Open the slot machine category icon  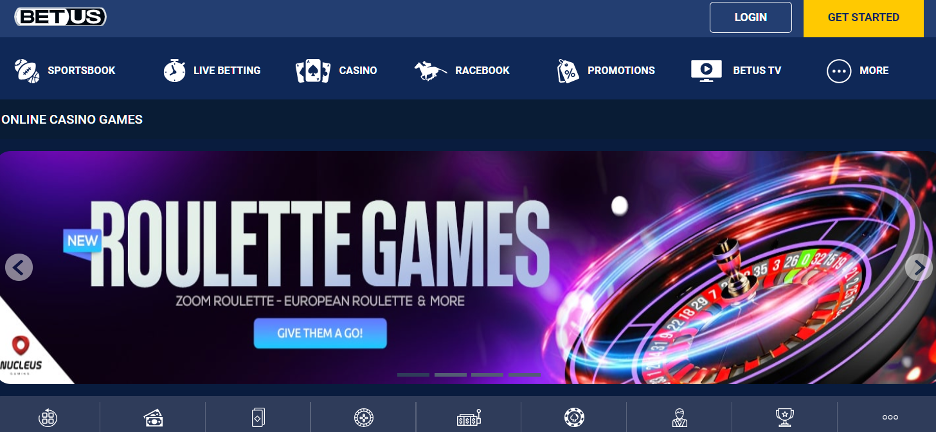pos(469,418)
